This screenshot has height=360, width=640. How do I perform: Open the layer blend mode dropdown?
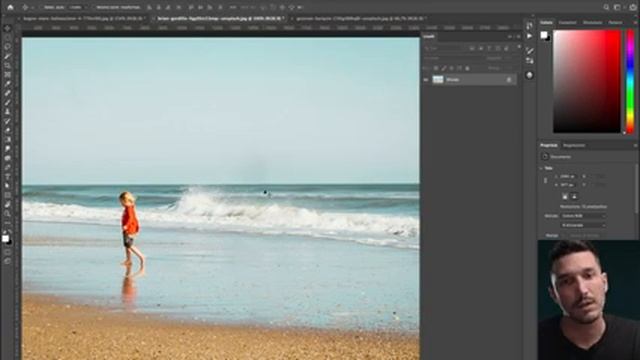pyautogui.click(x=451, y=58)
